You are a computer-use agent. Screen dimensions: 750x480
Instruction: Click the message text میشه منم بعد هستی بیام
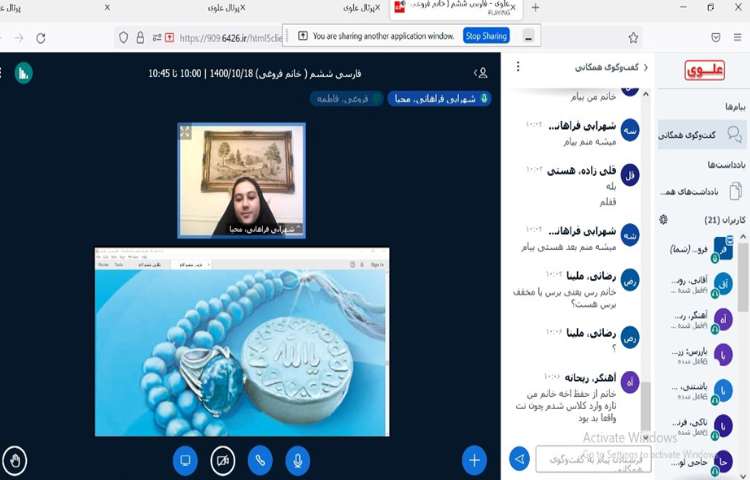click(569, 247)
